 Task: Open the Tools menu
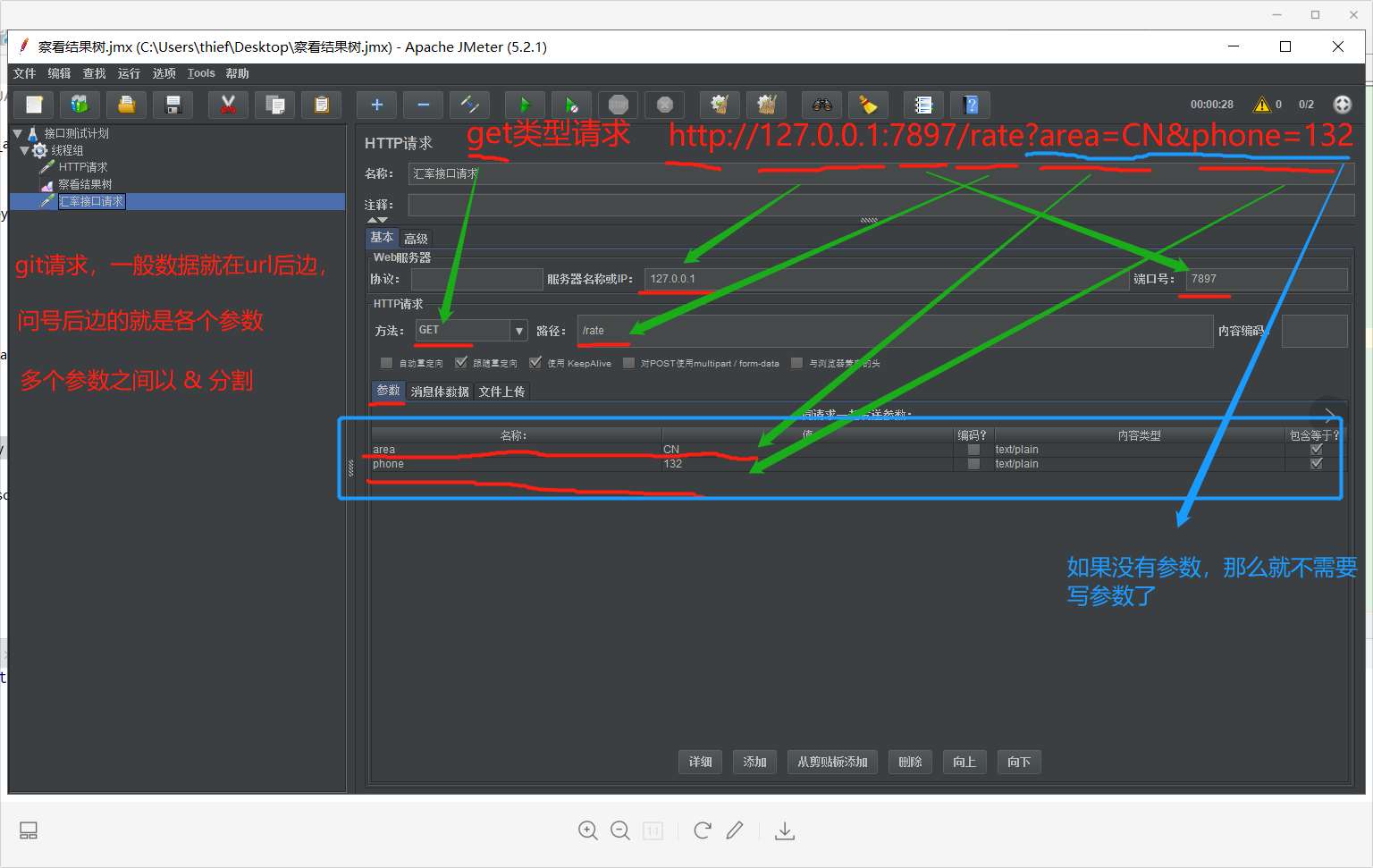[201, 73]
